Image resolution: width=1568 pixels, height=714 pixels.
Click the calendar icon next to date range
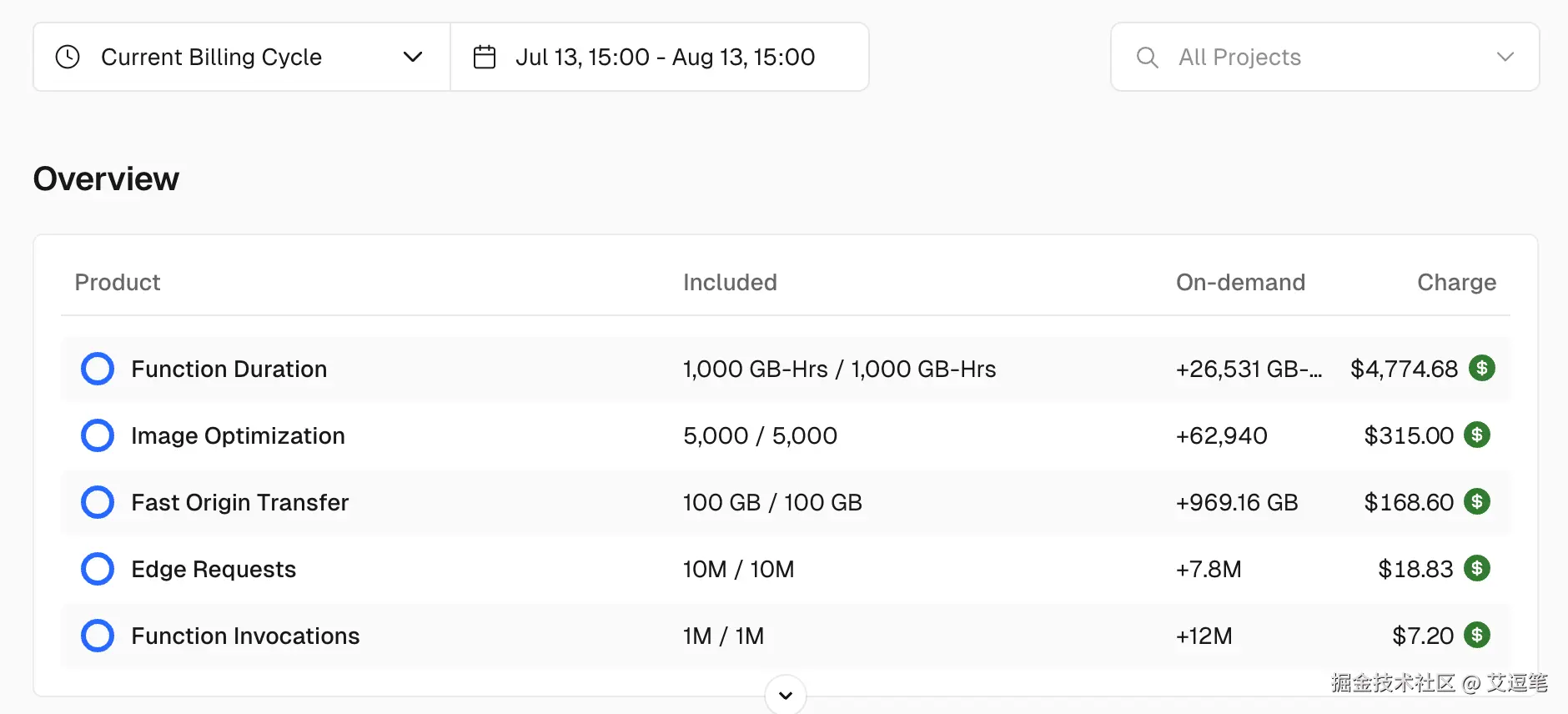pyautogui.click(x=485, y=57)
